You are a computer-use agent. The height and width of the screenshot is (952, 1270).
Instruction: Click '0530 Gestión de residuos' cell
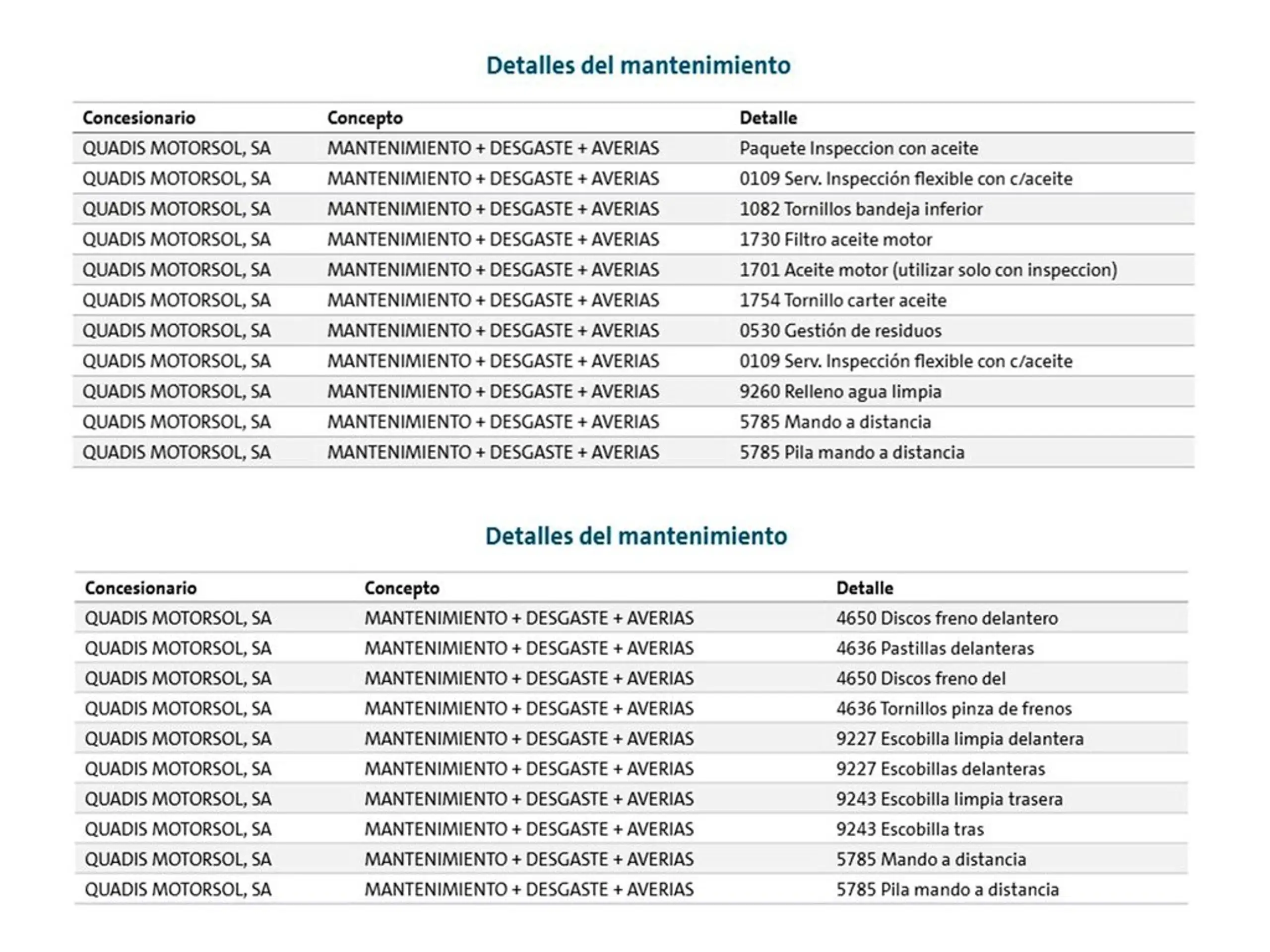(840, 331)
